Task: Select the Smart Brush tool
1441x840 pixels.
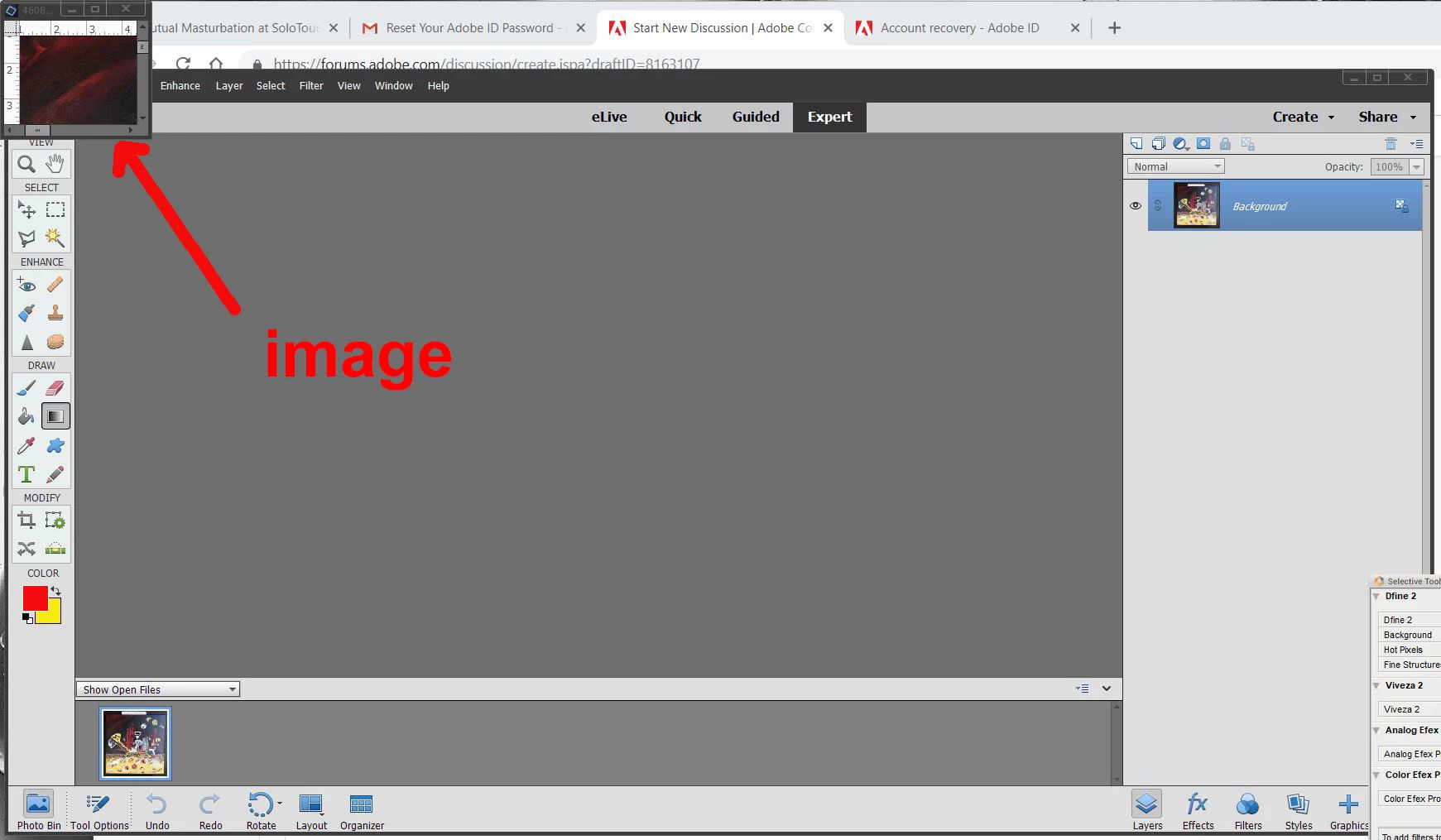Action: (x=26, y=313)
